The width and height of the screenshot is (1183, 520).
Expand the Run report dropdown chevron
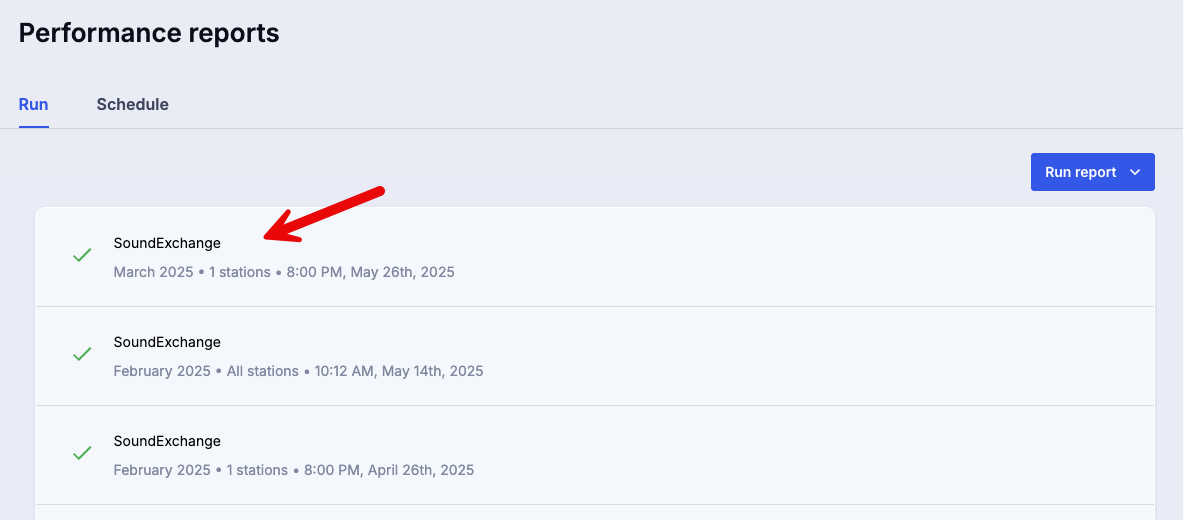tap(1135, 172)
